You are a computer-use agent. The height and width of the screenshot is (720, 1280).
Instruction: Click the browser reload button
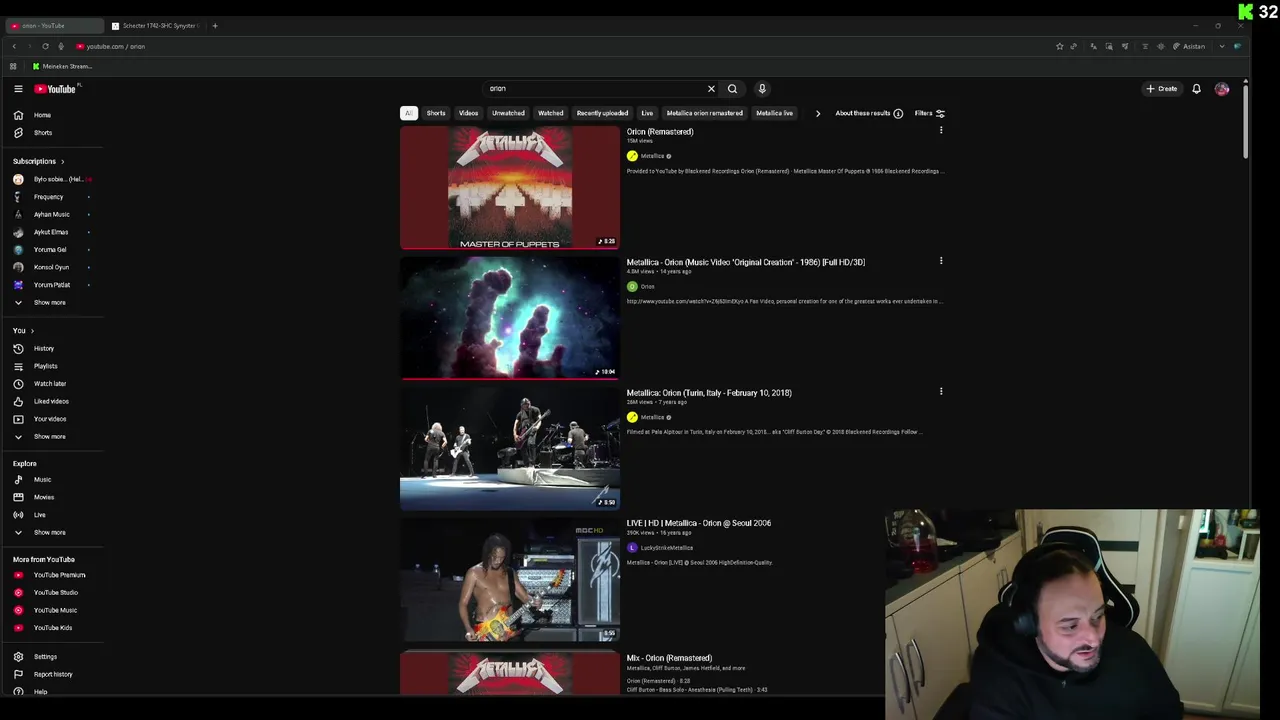pos(45,46)
